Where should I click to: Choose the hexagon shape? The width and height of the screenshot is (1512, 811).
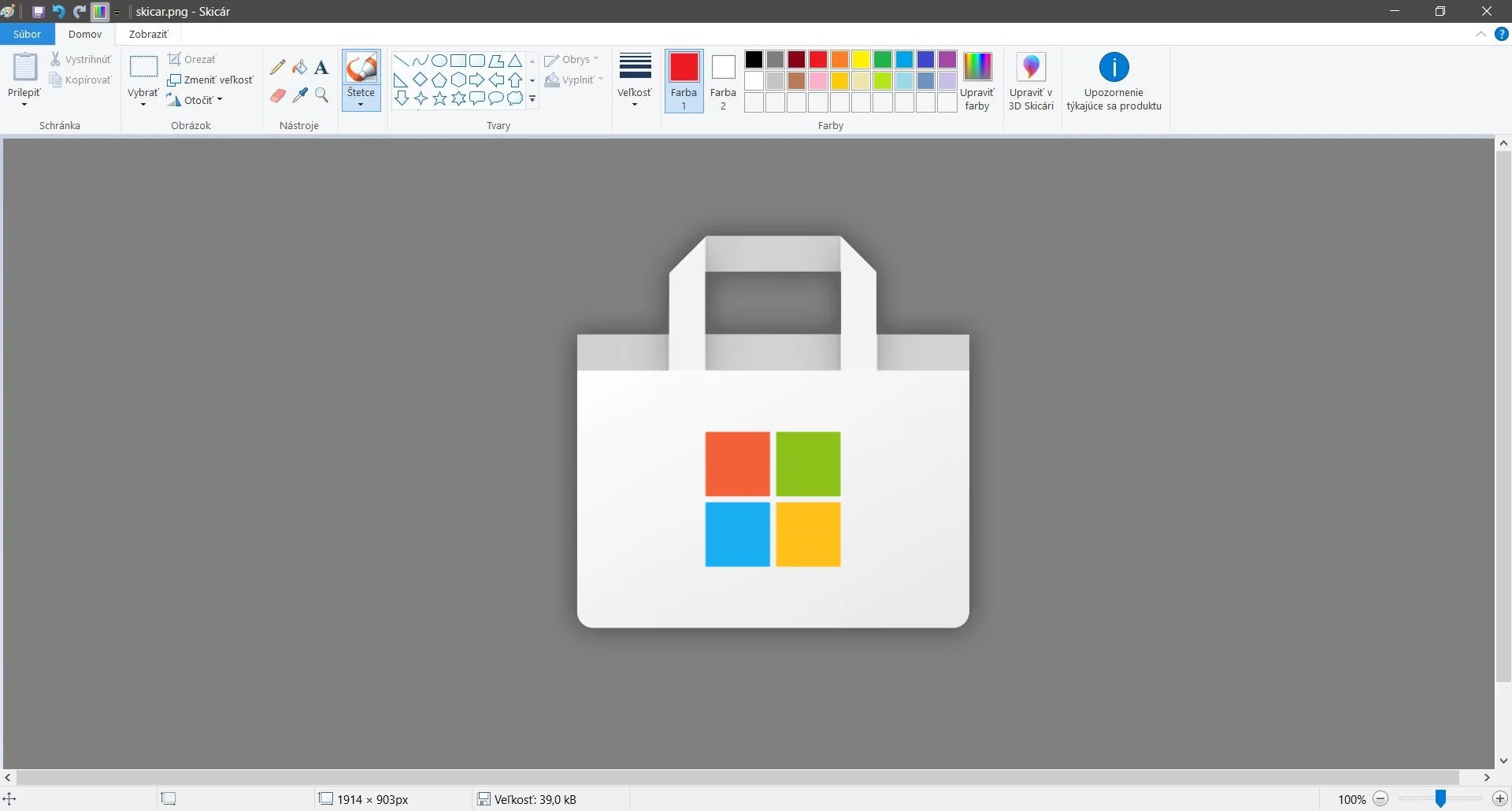pos(458,80)
